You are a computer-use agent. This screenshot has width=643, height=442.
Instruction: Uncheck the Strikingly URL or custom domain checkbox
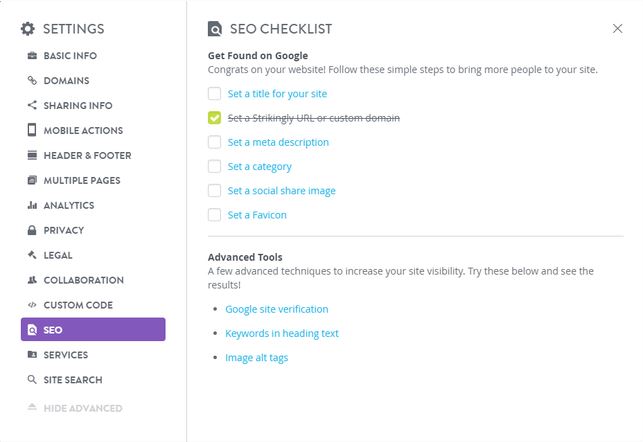tap(214, 118)
